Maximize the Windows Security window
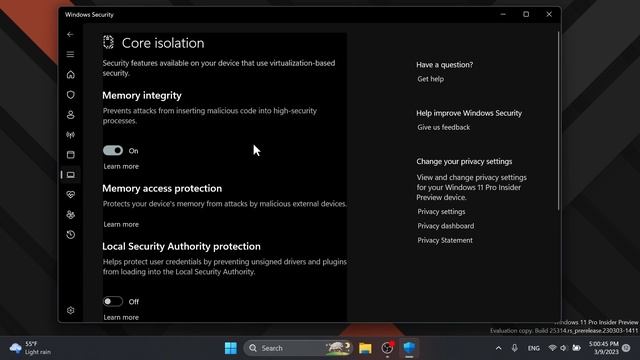Viewport: 640px width, 360px height. (526, 14)
